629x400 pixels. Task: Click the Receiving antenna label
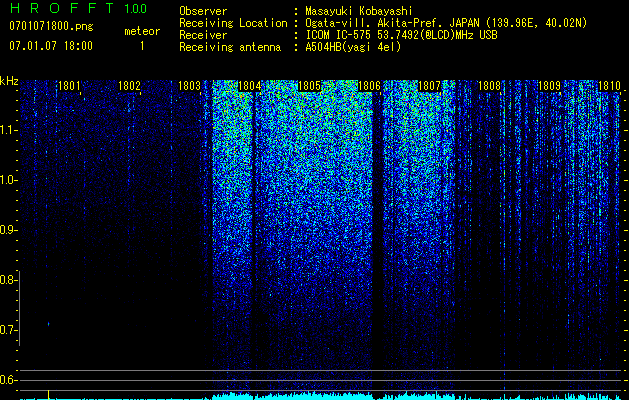(230, 47)
